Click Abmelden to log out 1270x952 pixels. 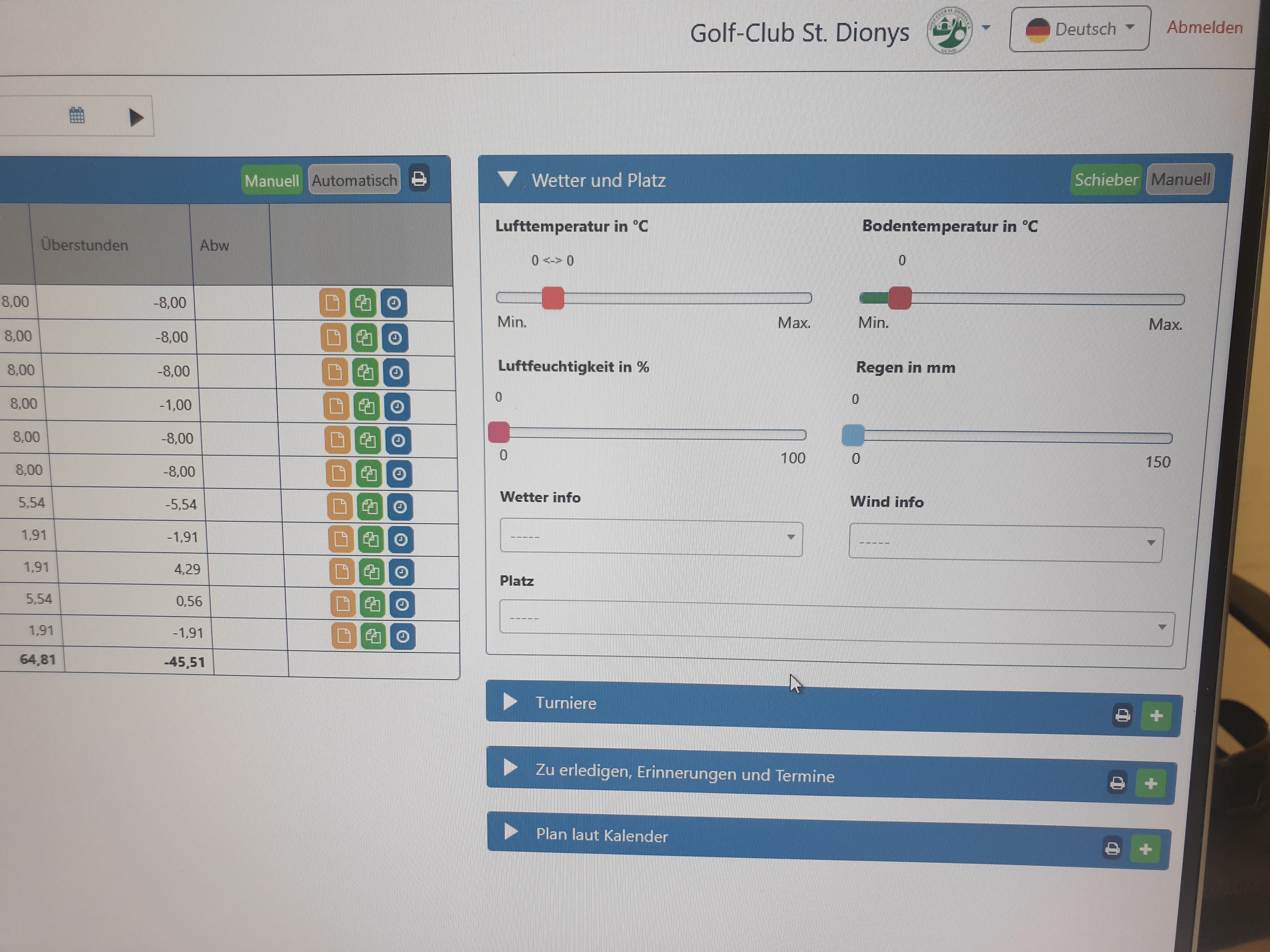tap(1204, 27)
